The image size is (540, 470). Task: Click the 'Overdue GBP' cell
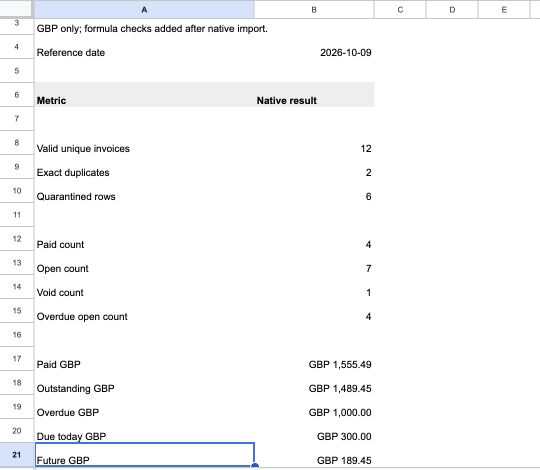pos(144,407)
